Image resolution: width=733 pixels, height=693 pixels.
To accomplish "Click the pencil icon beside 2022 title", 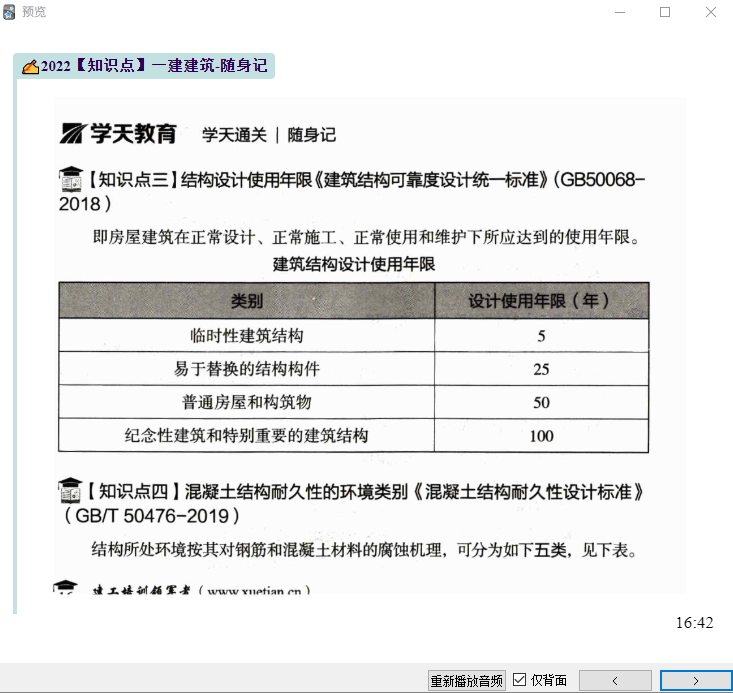I will click(x=30, y=67).
